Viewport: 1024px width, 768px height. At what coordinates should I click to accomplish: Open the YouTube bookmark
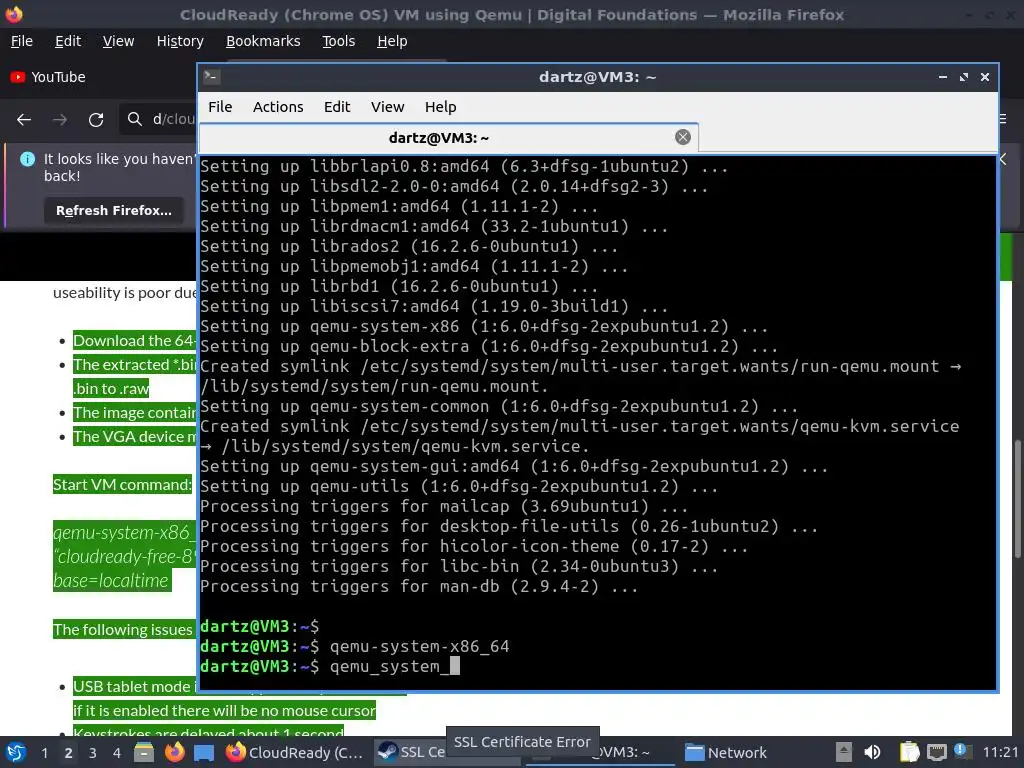[x=48, y=77]
